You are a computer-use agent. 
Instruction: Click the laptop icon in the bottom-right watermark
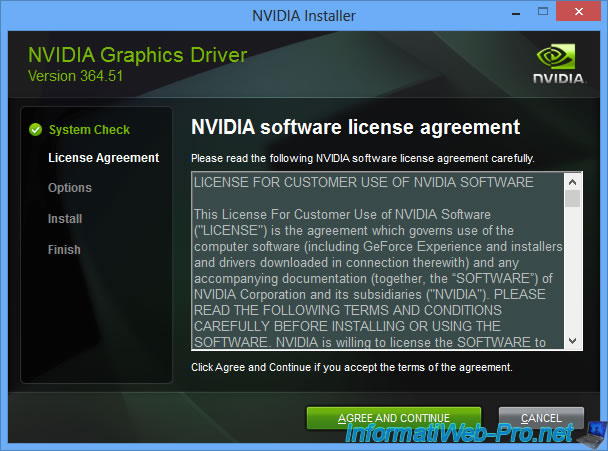[x=589, y=433]
